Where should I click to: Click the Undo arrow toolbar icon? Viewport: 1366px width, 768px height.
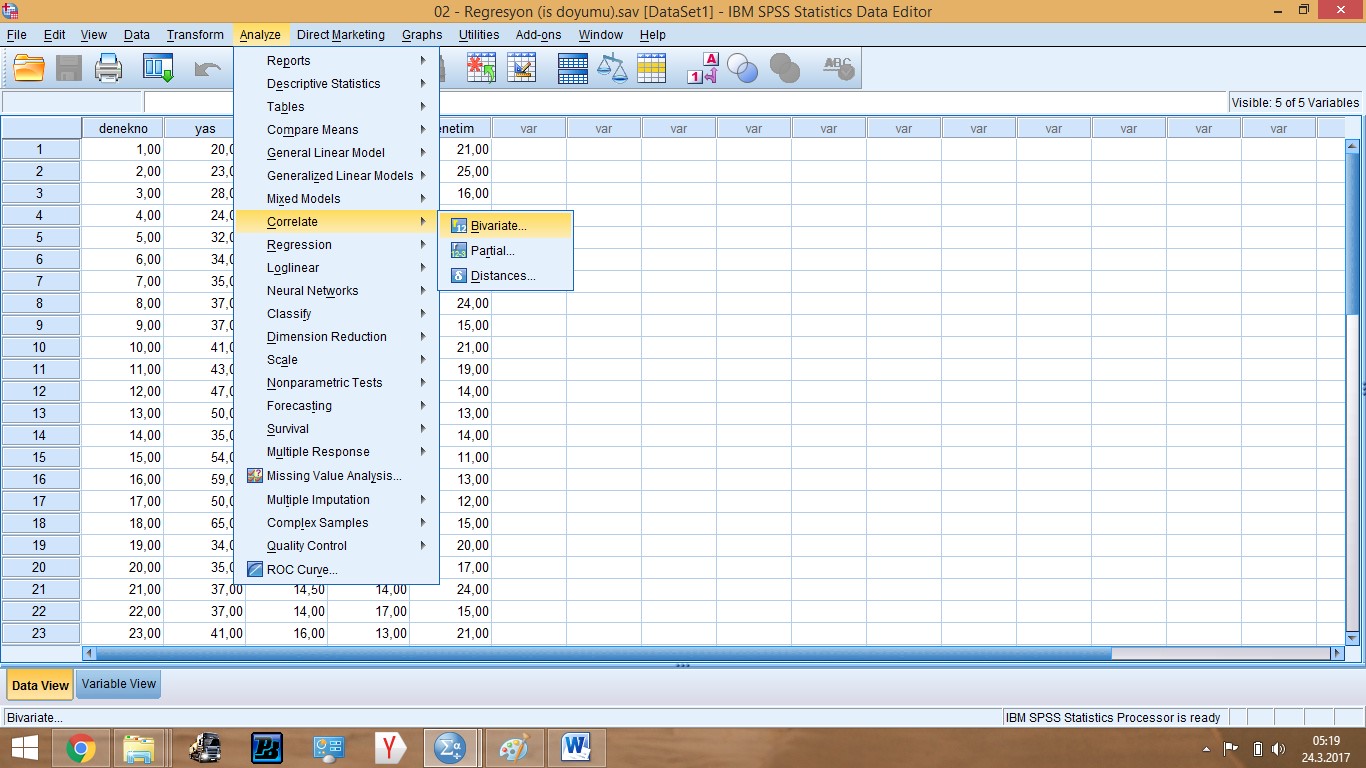pos(208,68)
